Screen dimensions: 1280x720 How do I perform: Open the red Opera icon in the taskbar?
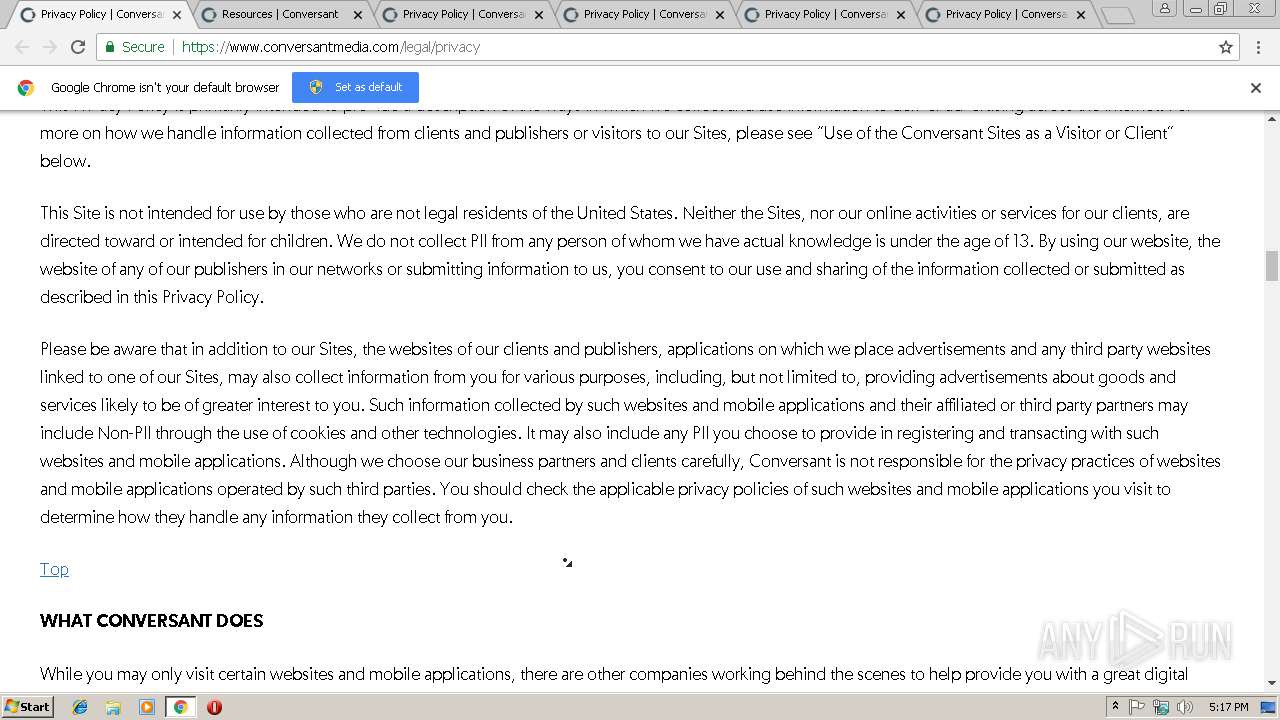pos(214,707)
